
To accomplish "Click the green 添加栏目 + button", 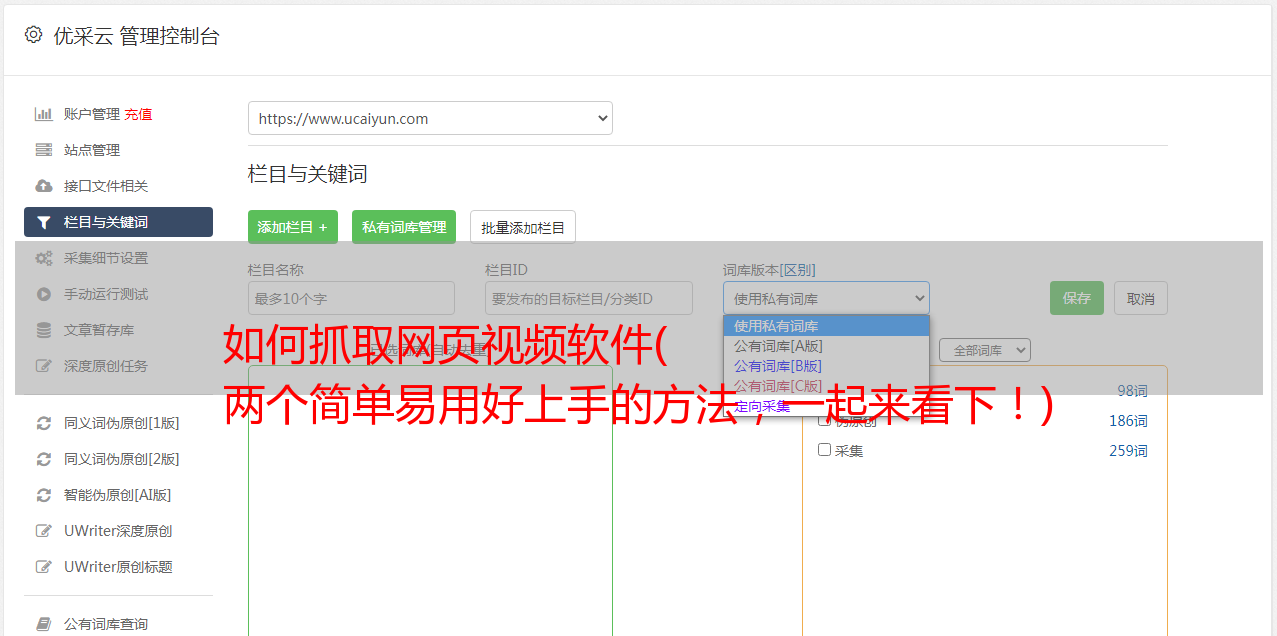I will pos(293,227).
